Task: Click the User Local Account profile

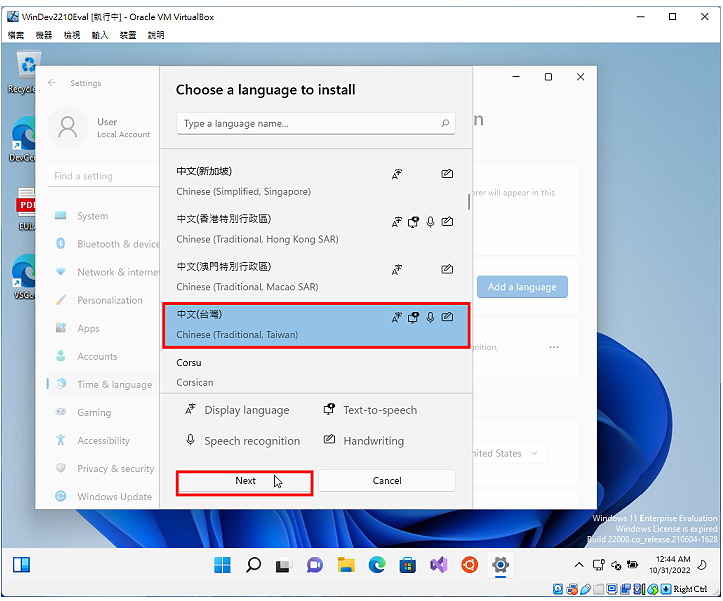Action: pyautogui.click(x=100, y=127)
